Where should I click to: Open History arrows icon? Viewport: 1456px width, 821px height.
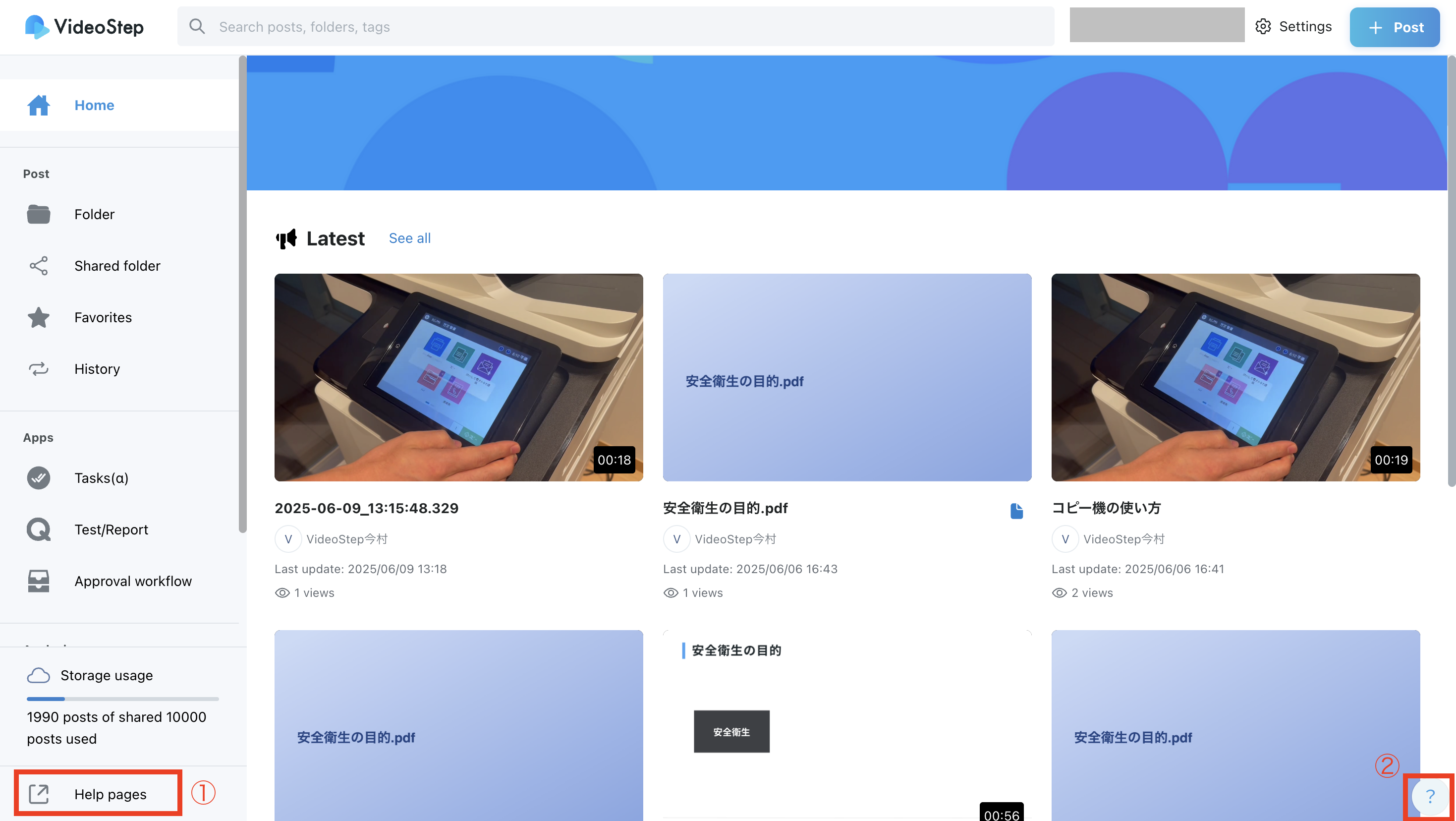pyautogui.click(x=39, y=369)
